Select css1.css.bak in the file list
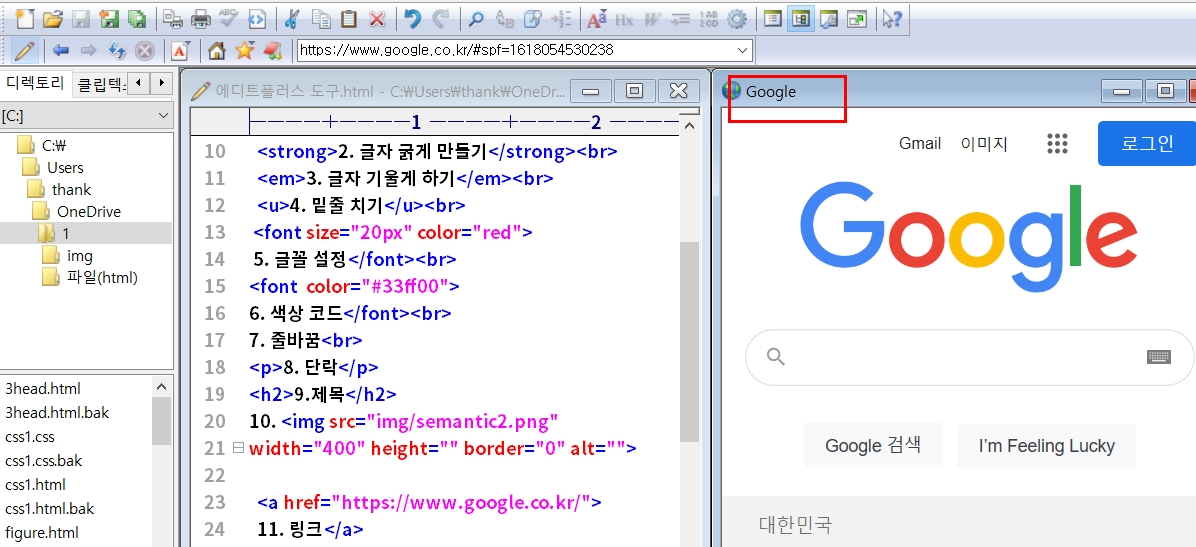The image size is (1196, 547). pos(43,461)
